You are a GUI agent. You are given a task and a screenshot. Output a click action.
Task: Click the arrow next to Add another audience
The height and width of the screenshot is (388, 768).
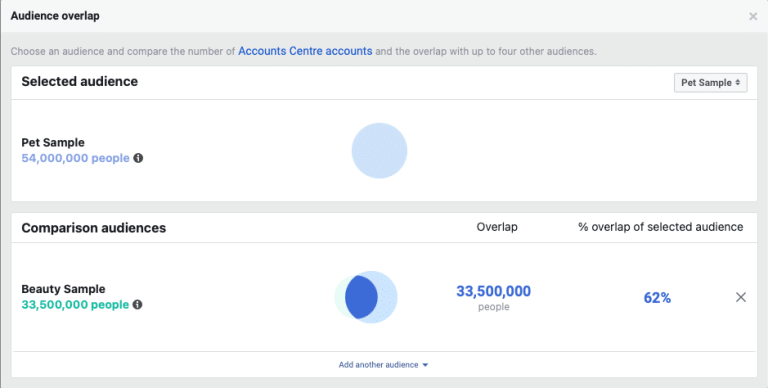425,365
